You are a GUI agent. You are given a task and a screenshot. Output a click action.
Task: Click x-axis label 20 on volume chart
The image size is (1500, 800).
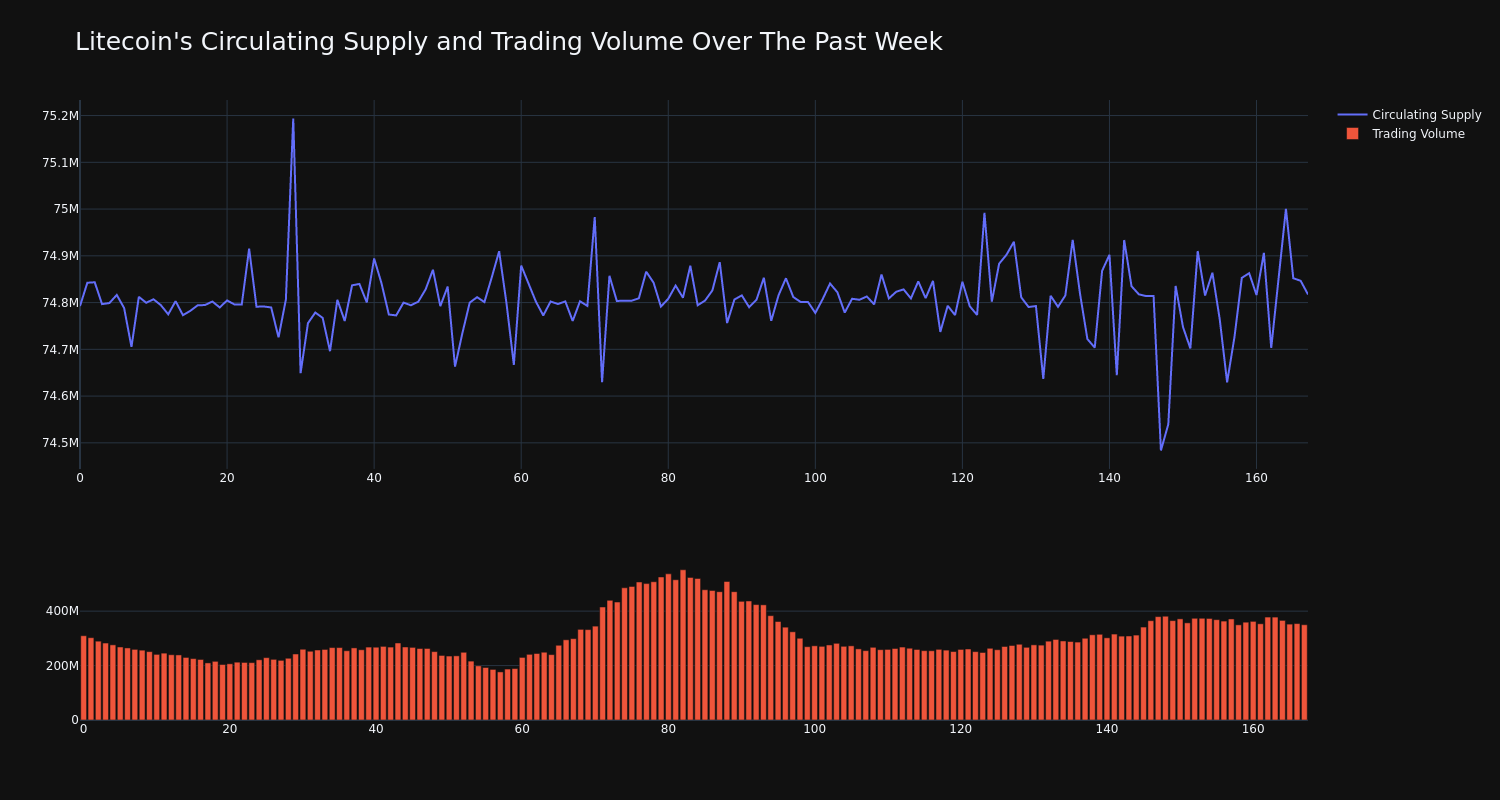click(230, 729)
